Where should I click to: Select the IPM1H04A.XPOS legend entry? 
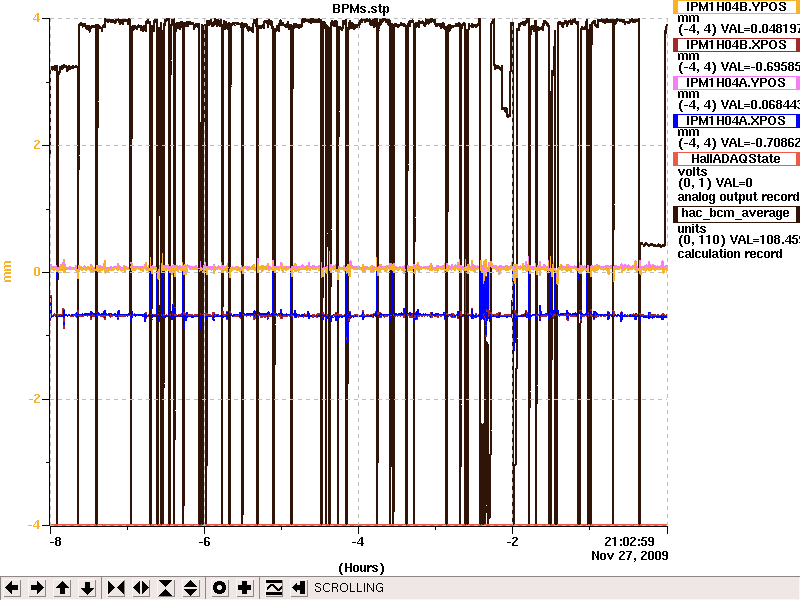coord(736,121)
